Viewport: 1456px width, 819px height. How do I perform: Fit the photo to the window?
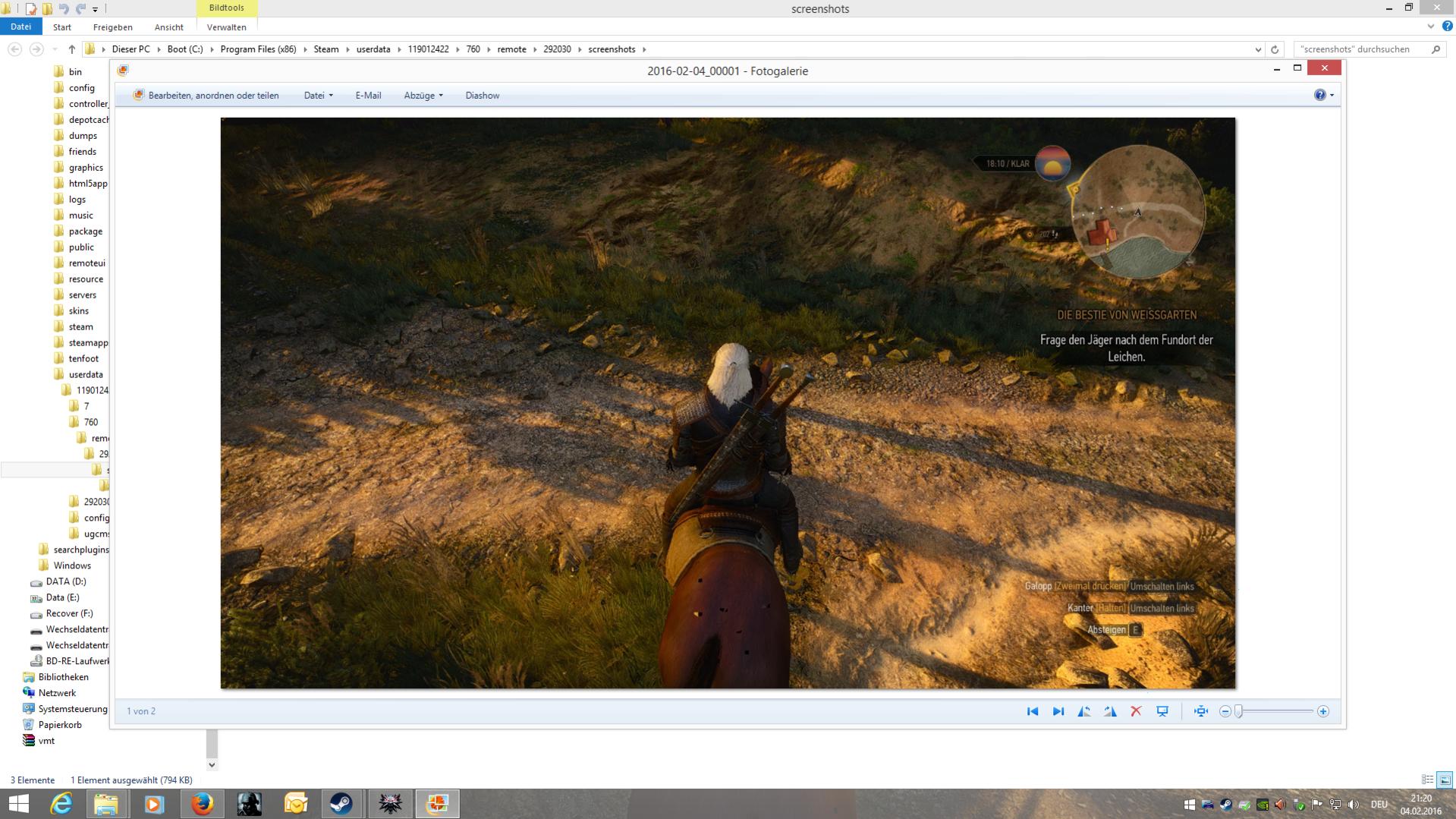(1201, 711)
